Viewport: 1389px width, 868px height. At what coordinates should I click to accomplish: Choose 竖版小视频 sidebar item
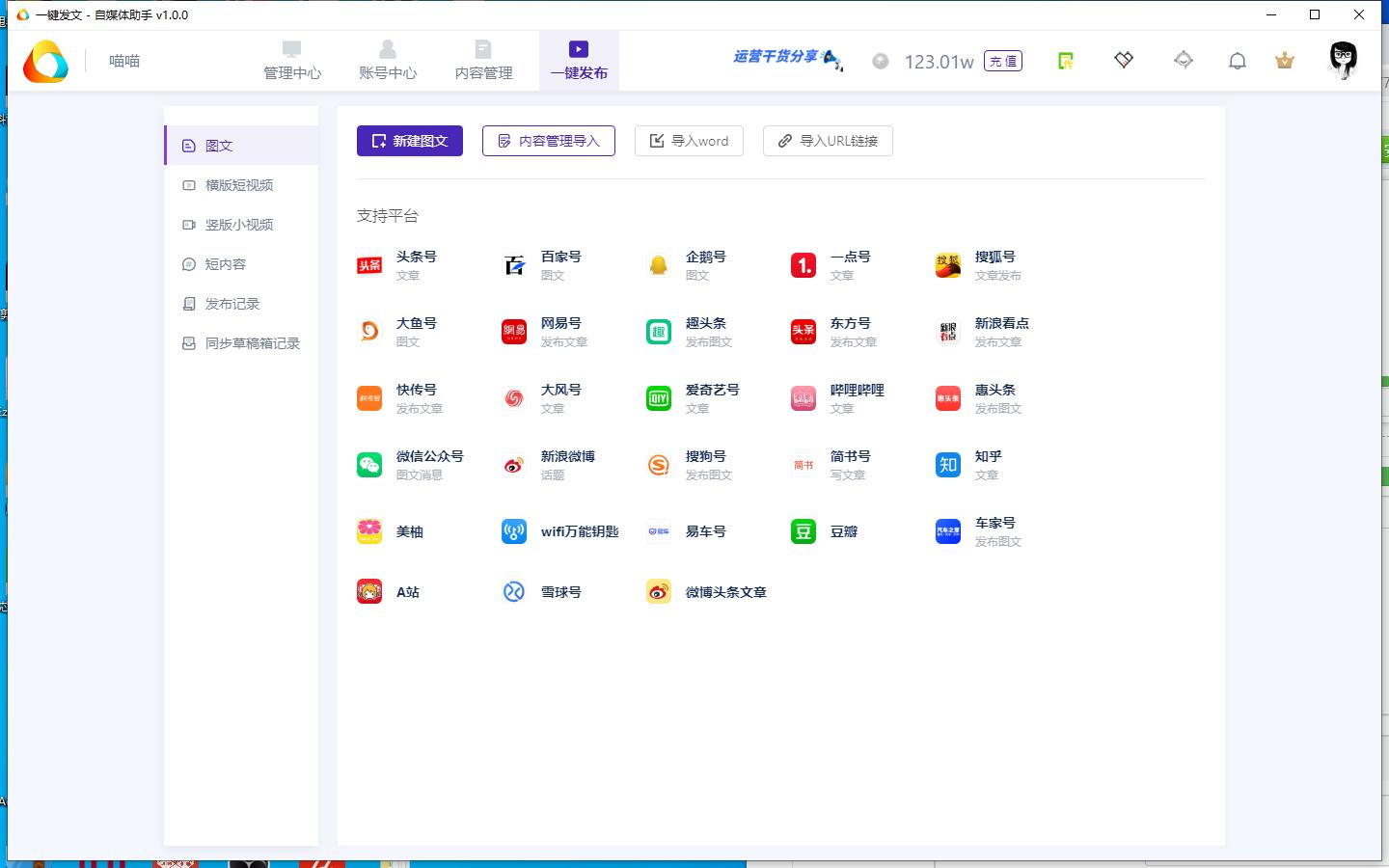click(241, 225)
